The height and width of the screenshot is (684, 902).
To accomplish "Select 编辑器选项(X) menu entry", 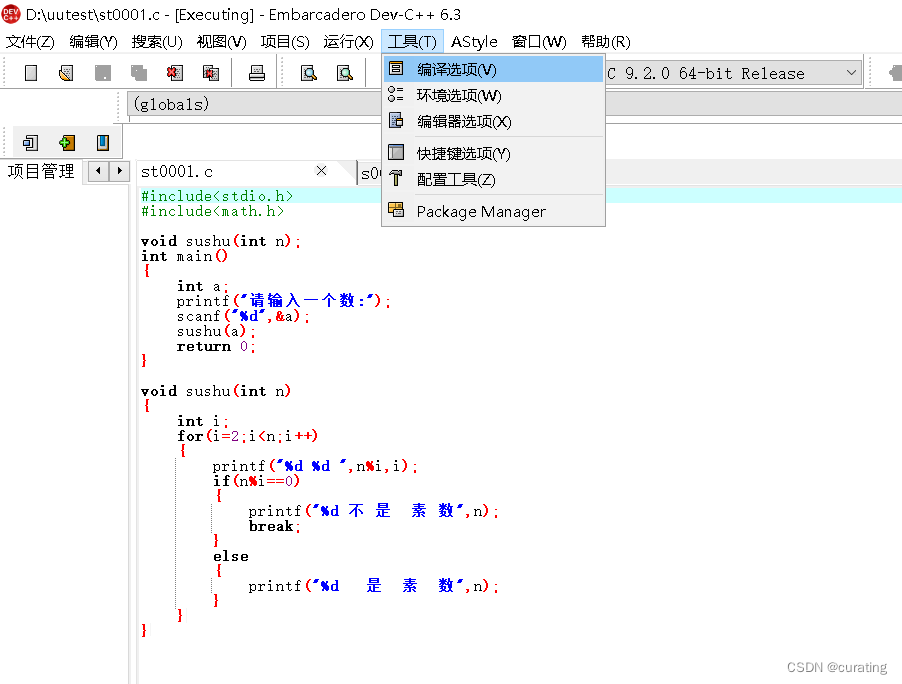I will coord(493,121).
